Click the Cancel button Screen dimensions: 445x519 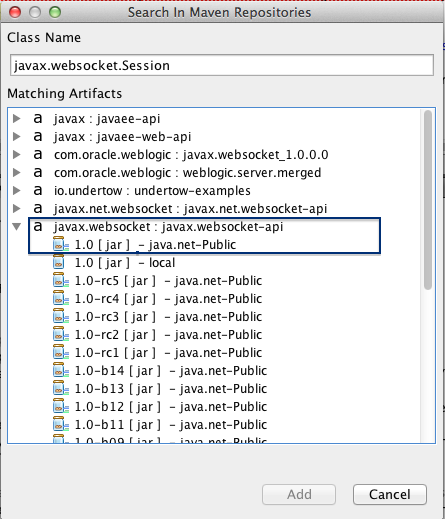coord(390,495)
